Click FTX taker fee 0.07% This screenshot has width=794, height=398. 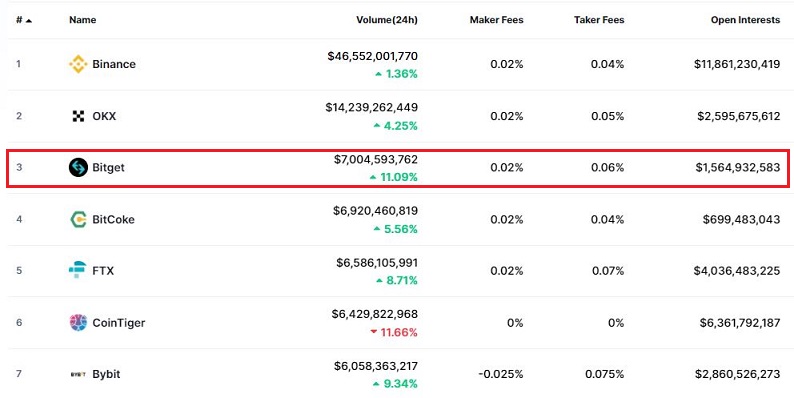[608, 271]
